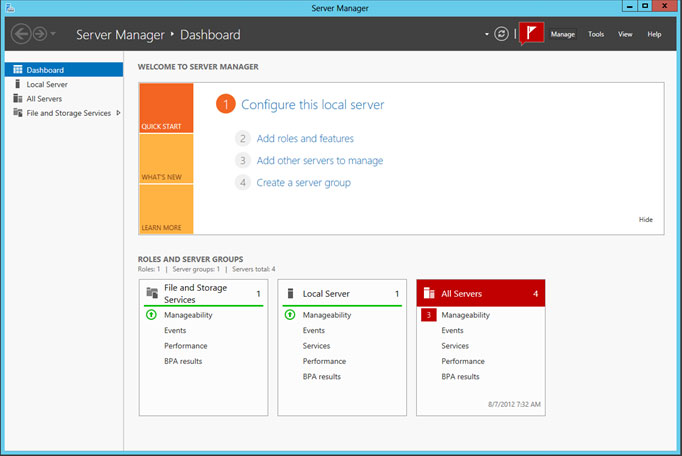Hide the welcome tile
Image resolution: width=682 pixels, height=456 pixels.
point(645,219)
